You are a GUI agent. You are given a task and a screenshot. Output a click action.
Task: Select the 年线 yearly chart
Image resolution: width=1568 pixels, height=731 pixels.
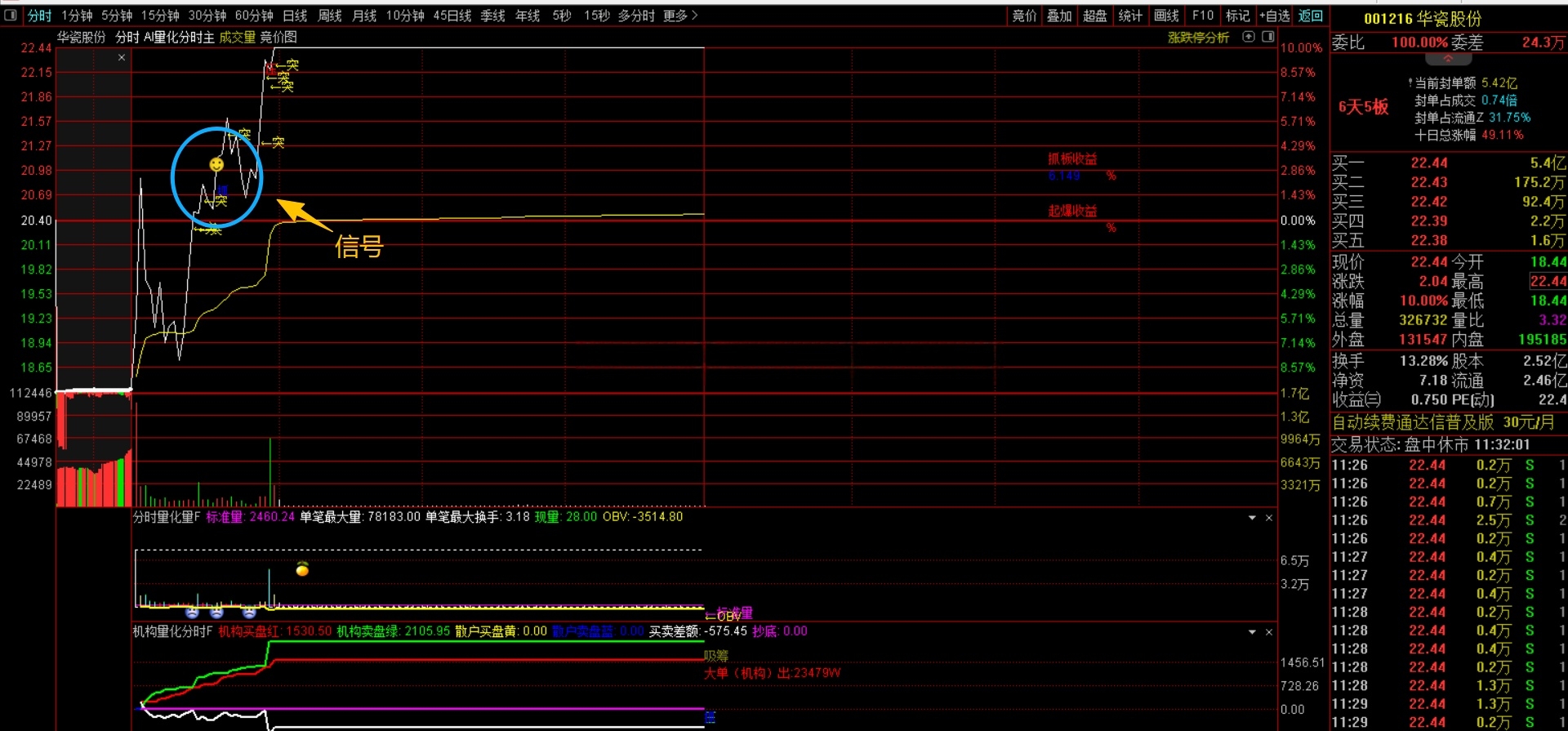(x=528, y=16)
